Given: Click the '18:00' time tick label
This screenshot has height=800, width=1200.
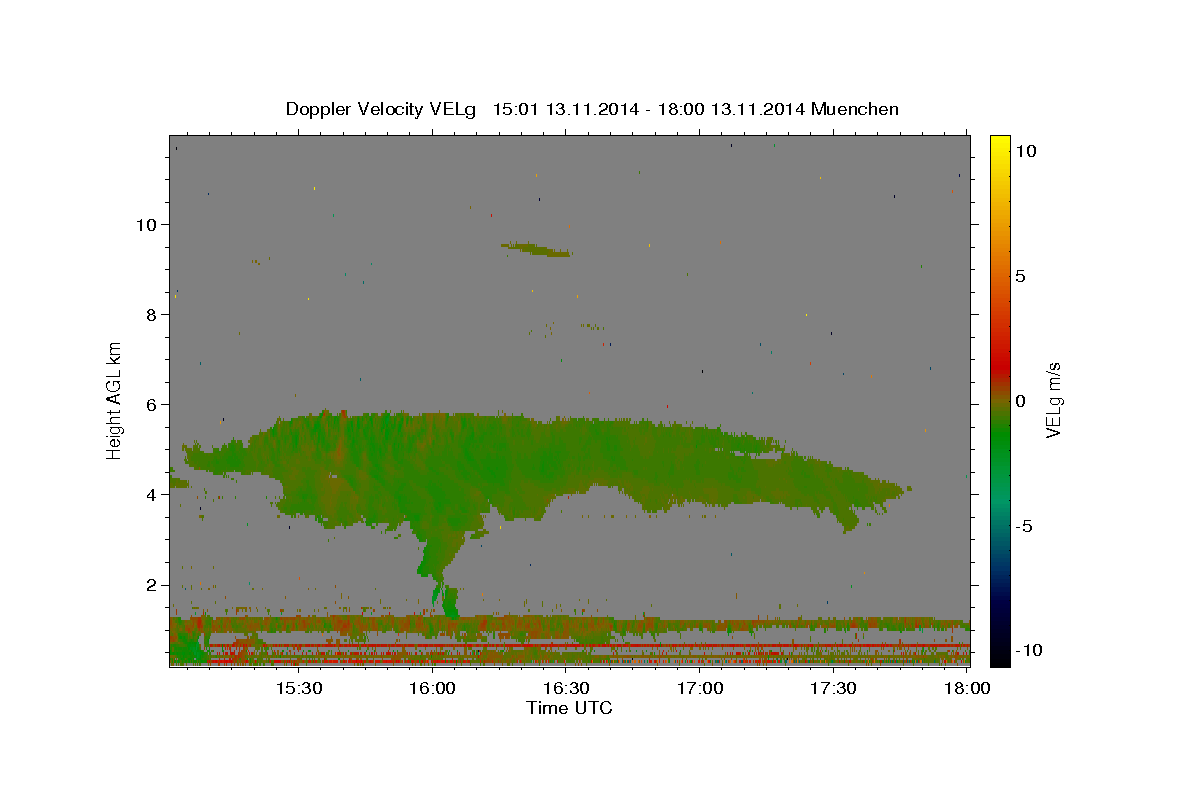Looking at the screenshot, I should (967, 688).
